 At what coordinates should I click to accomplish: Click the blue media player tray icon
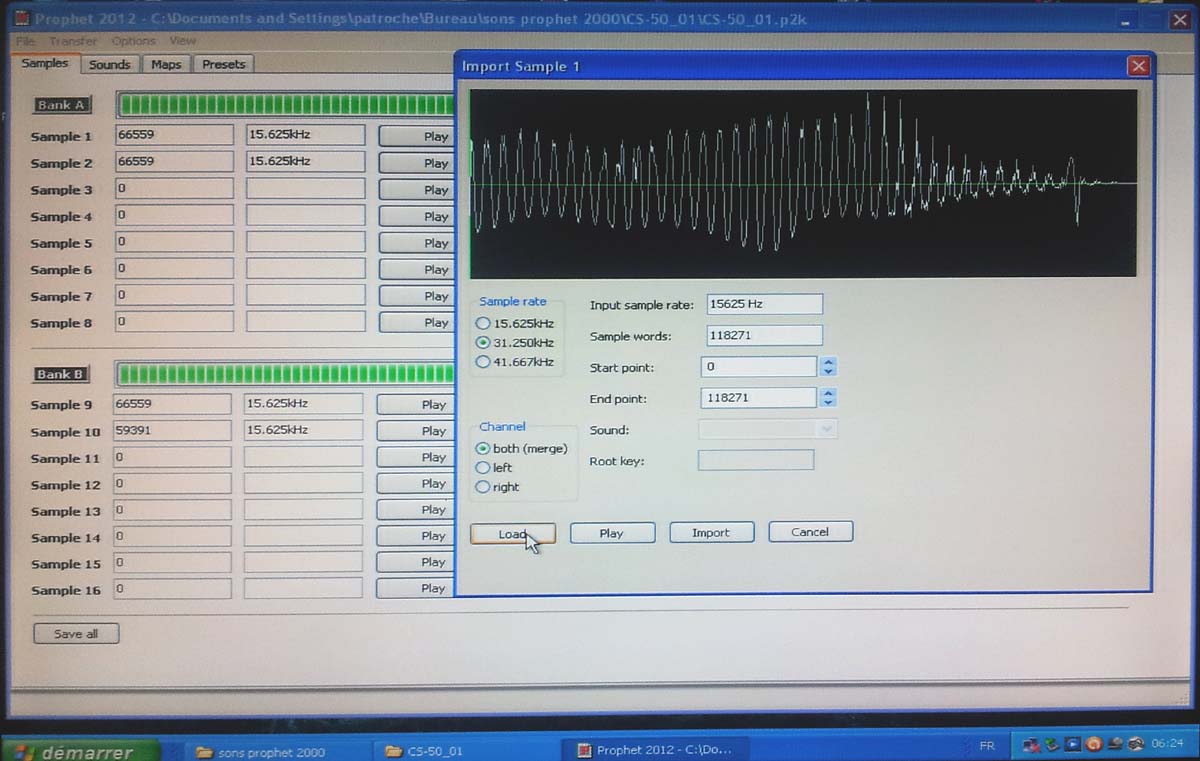point(1073,744)
